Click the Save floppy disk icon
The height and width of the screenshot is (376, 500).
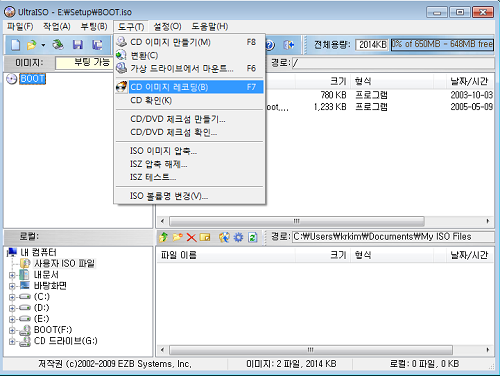pyautogui.click(x=78, y=45)
